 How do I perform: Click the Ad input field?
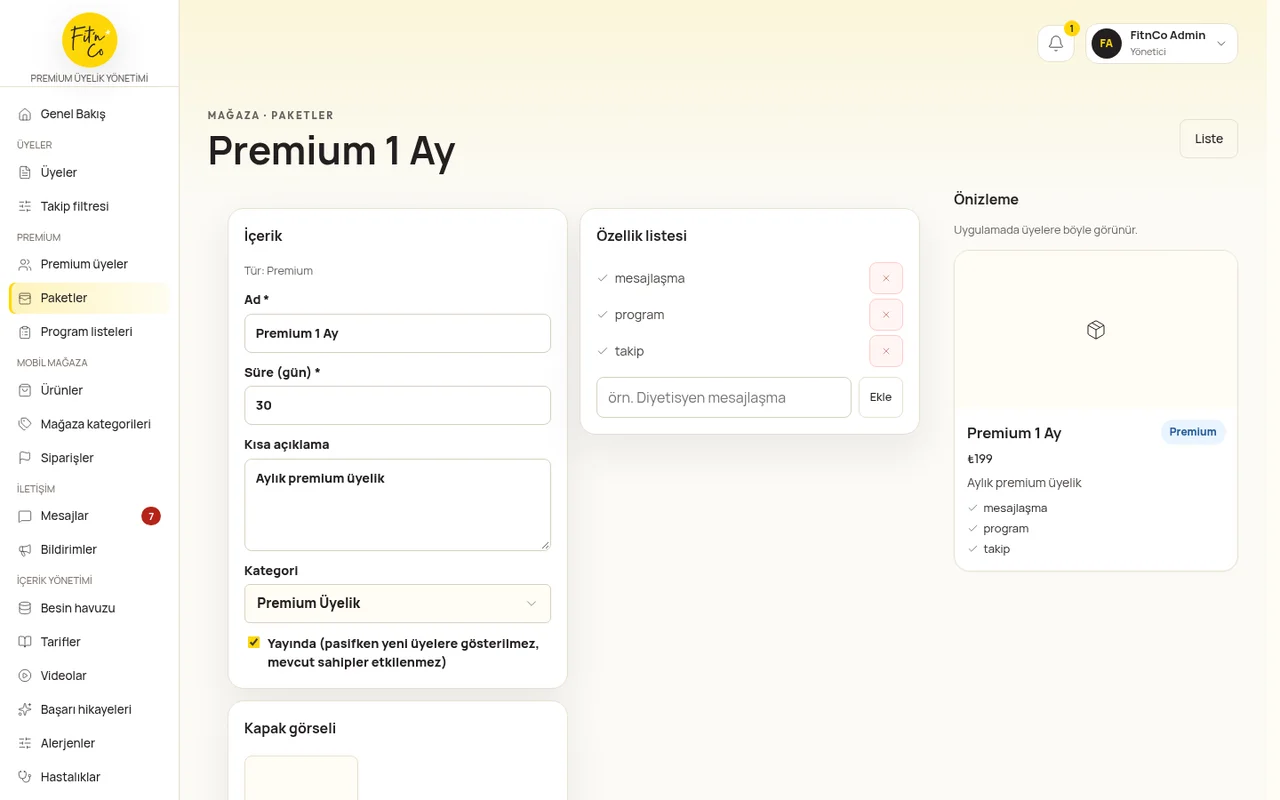[x=397, y=333]
